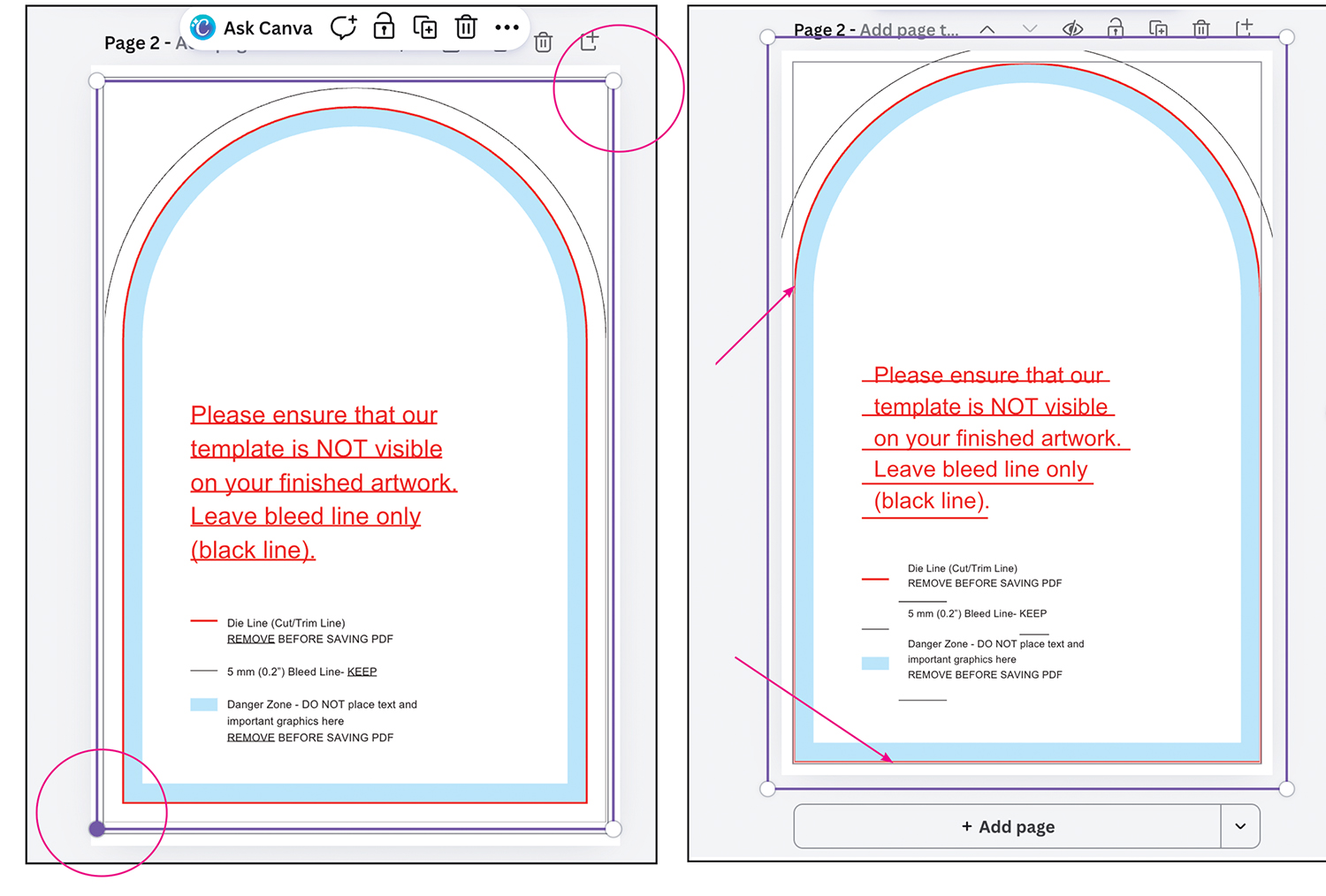Viewport: 1326px width, 896px height.
Task: Click the filled purple bottom-left corner handle
Action: tap(97, 829)
